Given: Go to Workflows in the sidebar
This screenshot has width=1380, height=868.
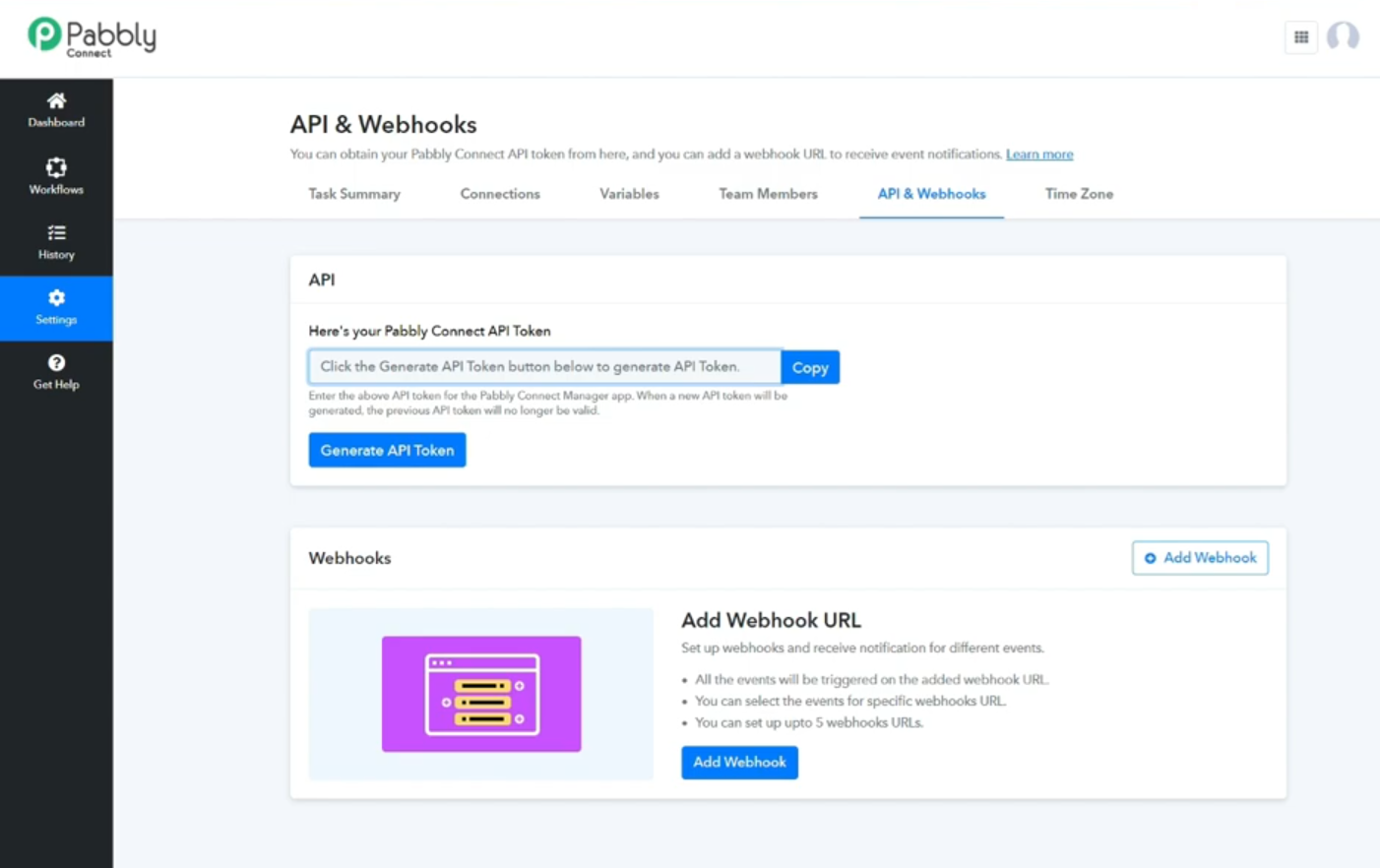Looking at the screenshot, I should [x=56, y=176].
